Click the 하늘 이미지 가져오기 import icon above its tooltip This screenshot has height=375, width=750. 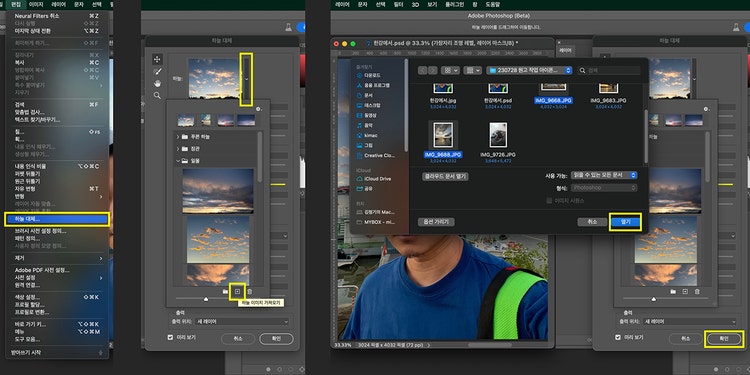(238, 291)
